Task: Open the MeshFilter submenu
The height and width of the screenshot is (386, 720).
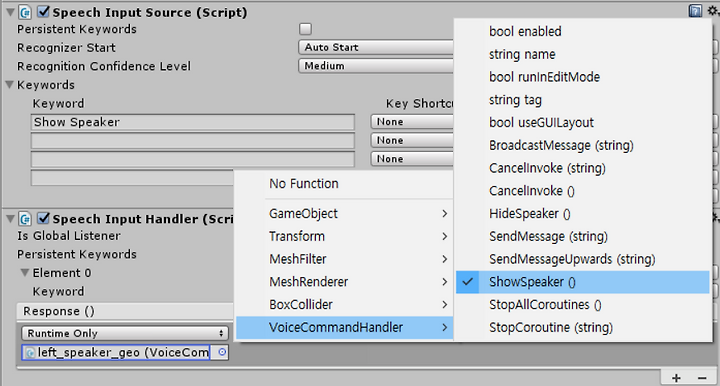Action: 344,259
